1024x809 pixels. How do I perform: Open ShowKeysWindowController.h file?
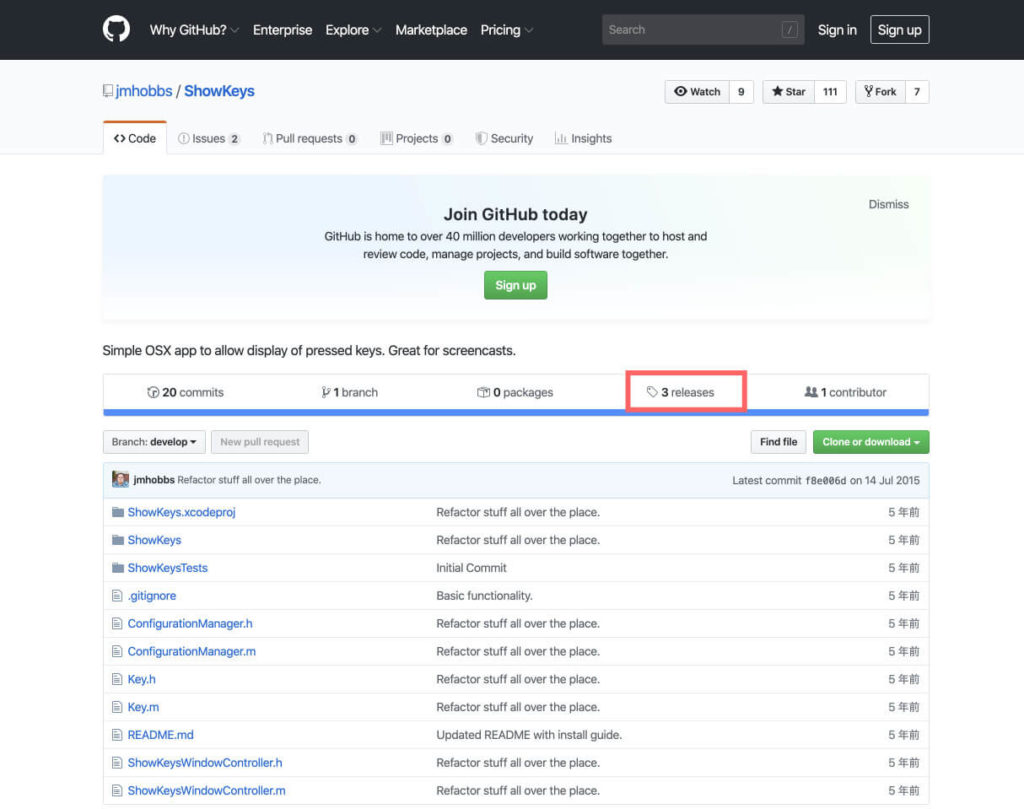205,763
